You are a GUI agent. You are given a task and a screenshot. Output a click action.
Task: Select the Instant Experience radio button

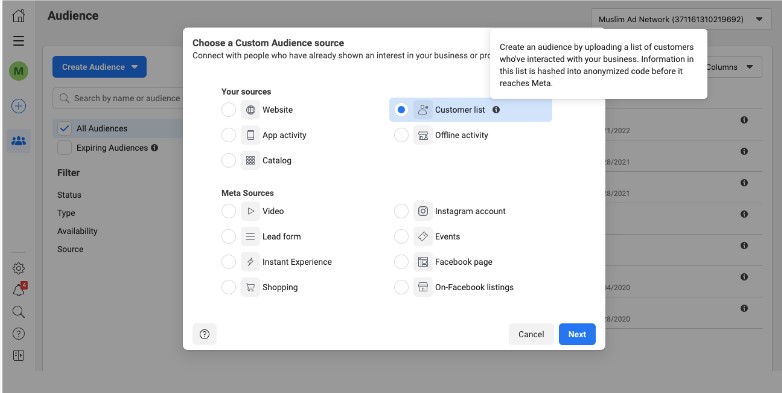point(228,262)
